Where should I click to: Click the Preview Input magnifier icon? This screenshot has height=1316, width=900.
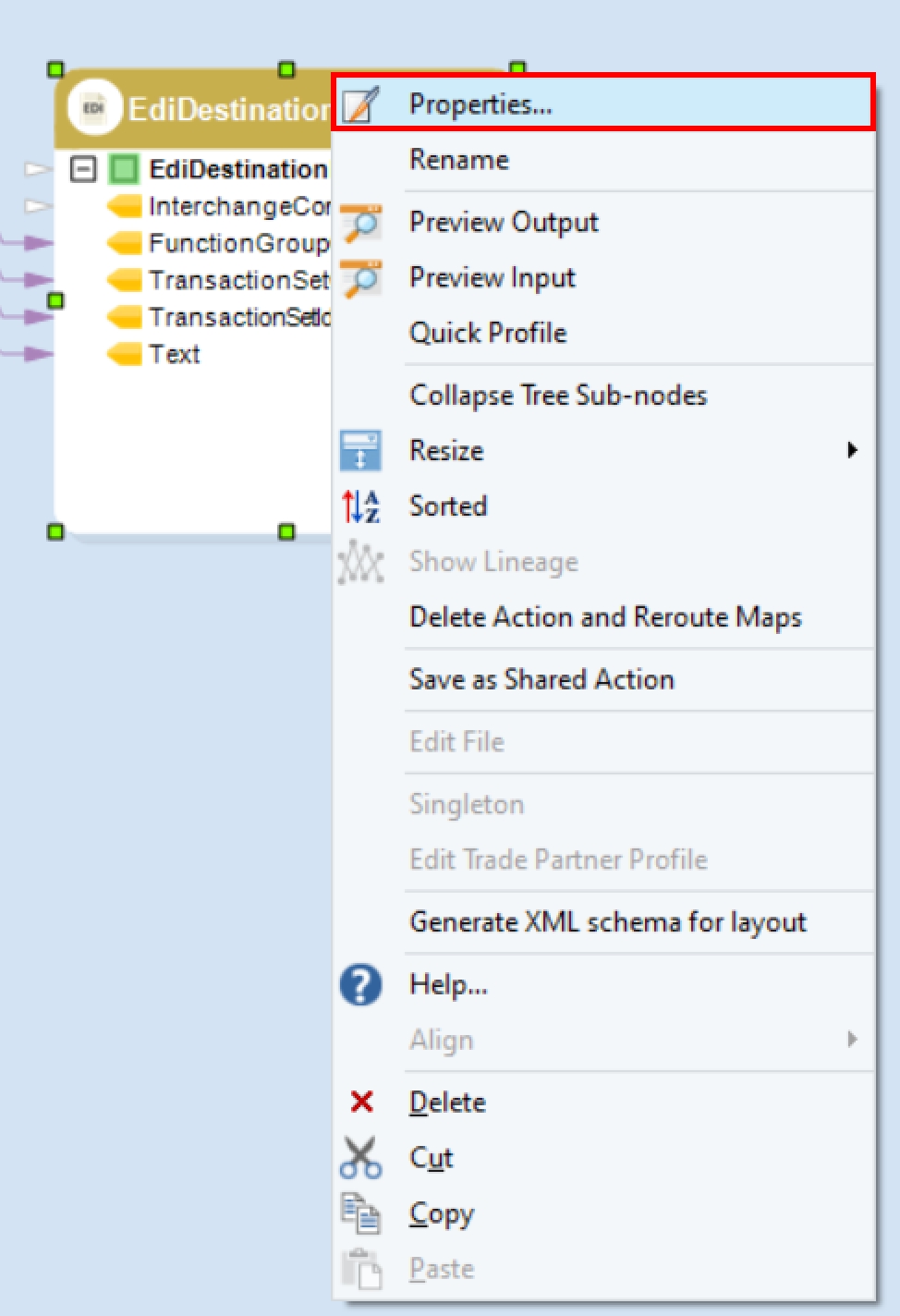[x=360, y=278]
